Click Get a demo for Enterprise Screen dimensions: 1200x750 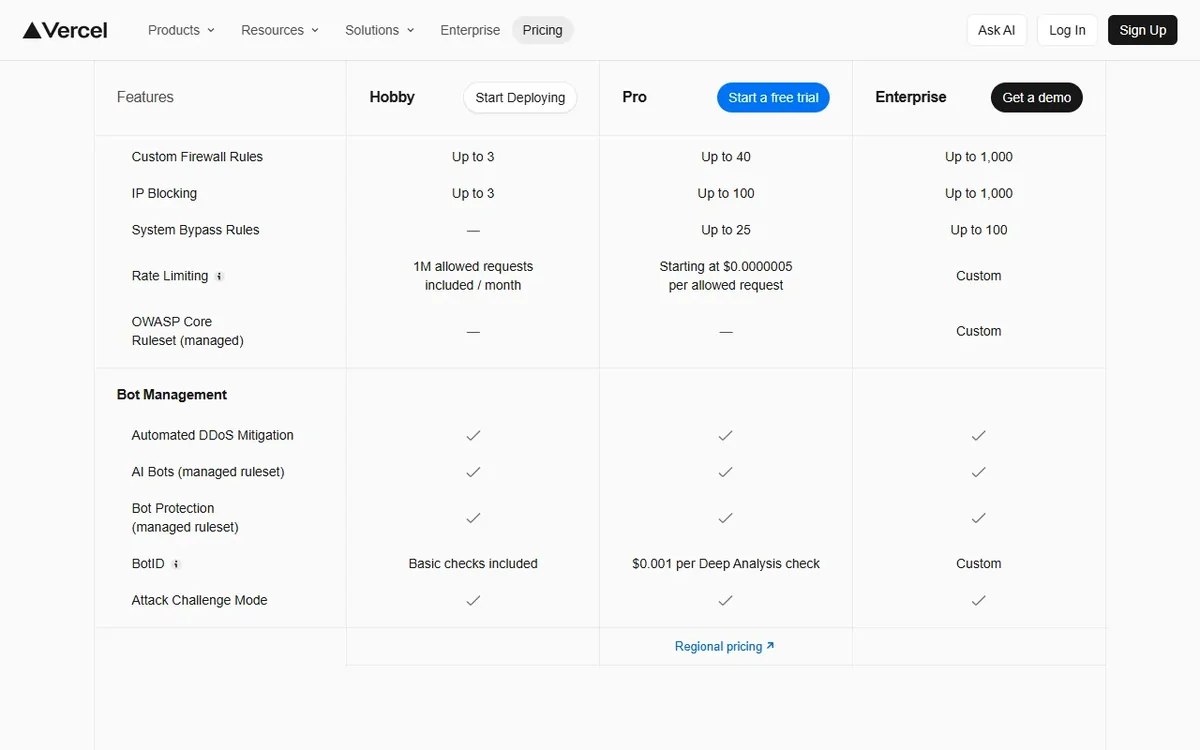1036,97
